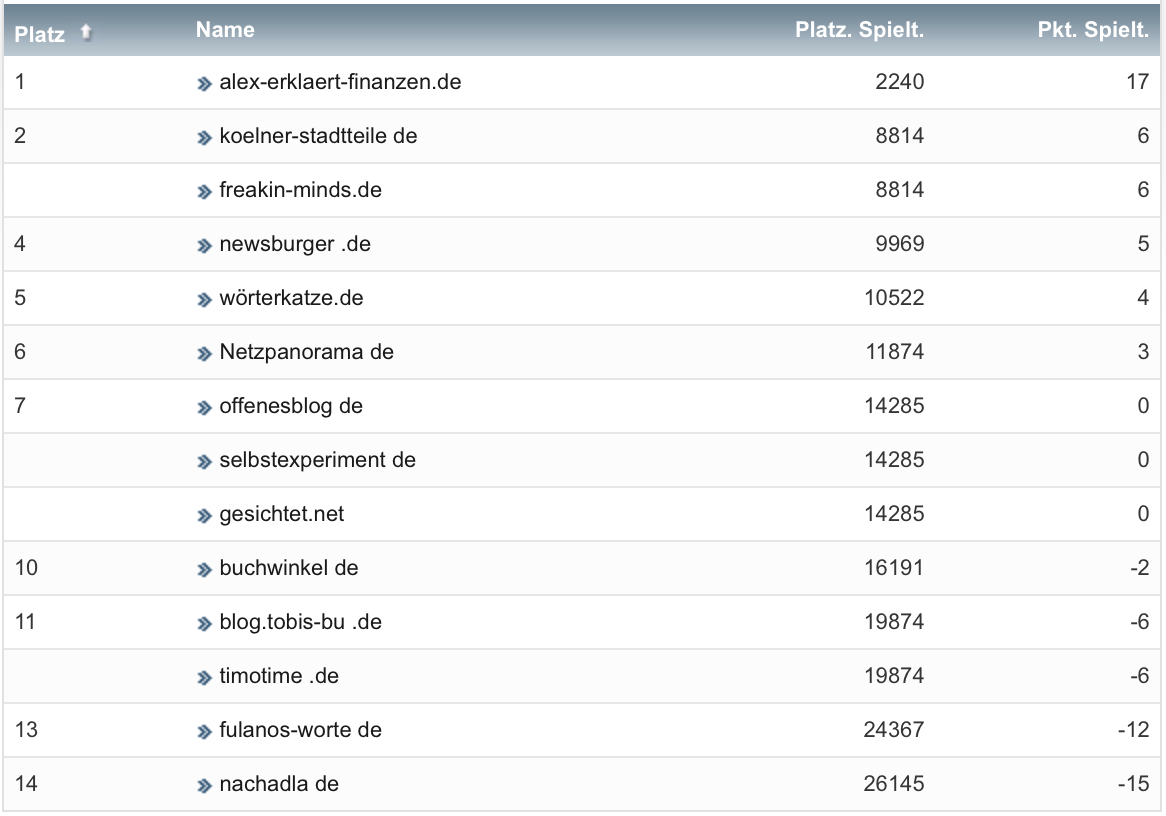Click the arrow icon beside Netzpanorama de

pyautogui.click(x=204, y=353)
